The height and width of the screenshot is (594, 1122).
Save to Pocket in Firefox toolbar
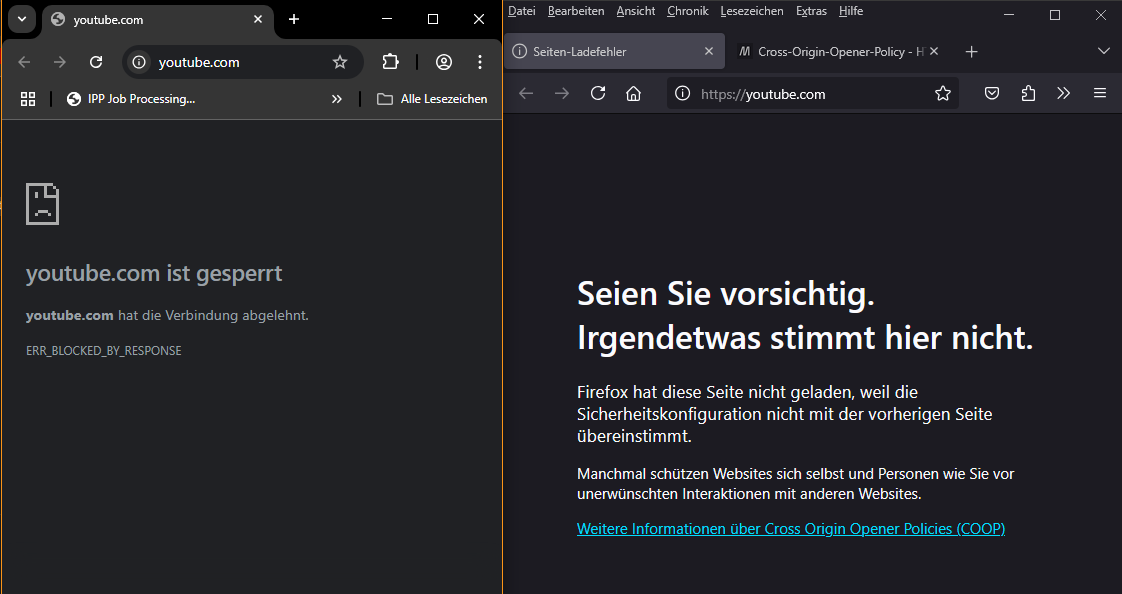pos(992,93)
